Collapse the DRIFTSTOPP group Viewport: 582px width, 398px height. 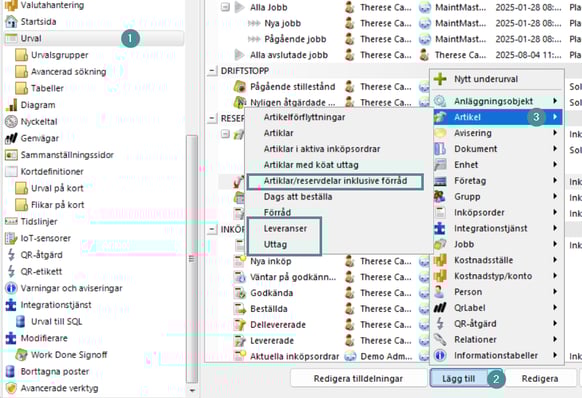click(x=212, y=71)
